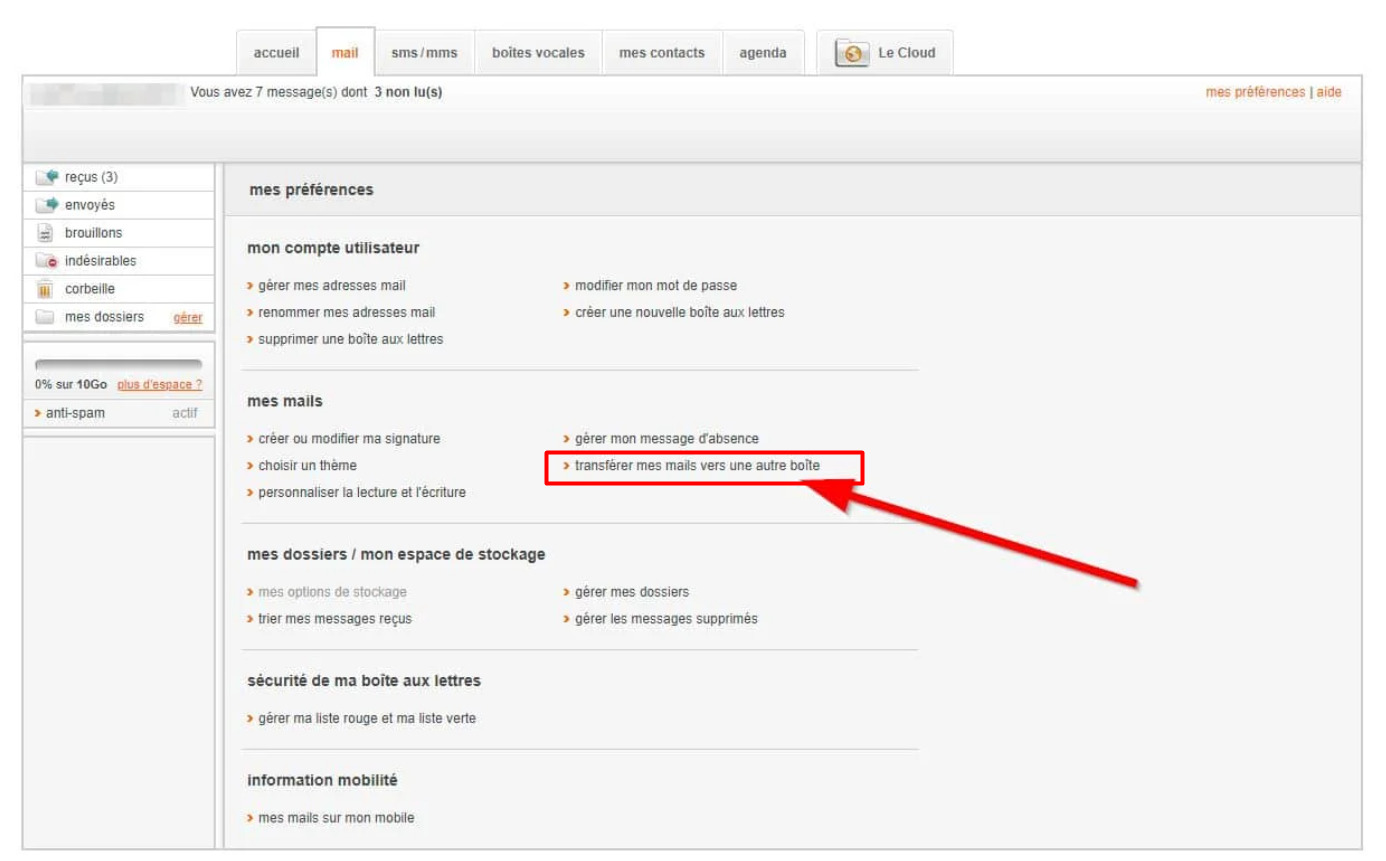Click the 'mes mails' section heading

285,401
